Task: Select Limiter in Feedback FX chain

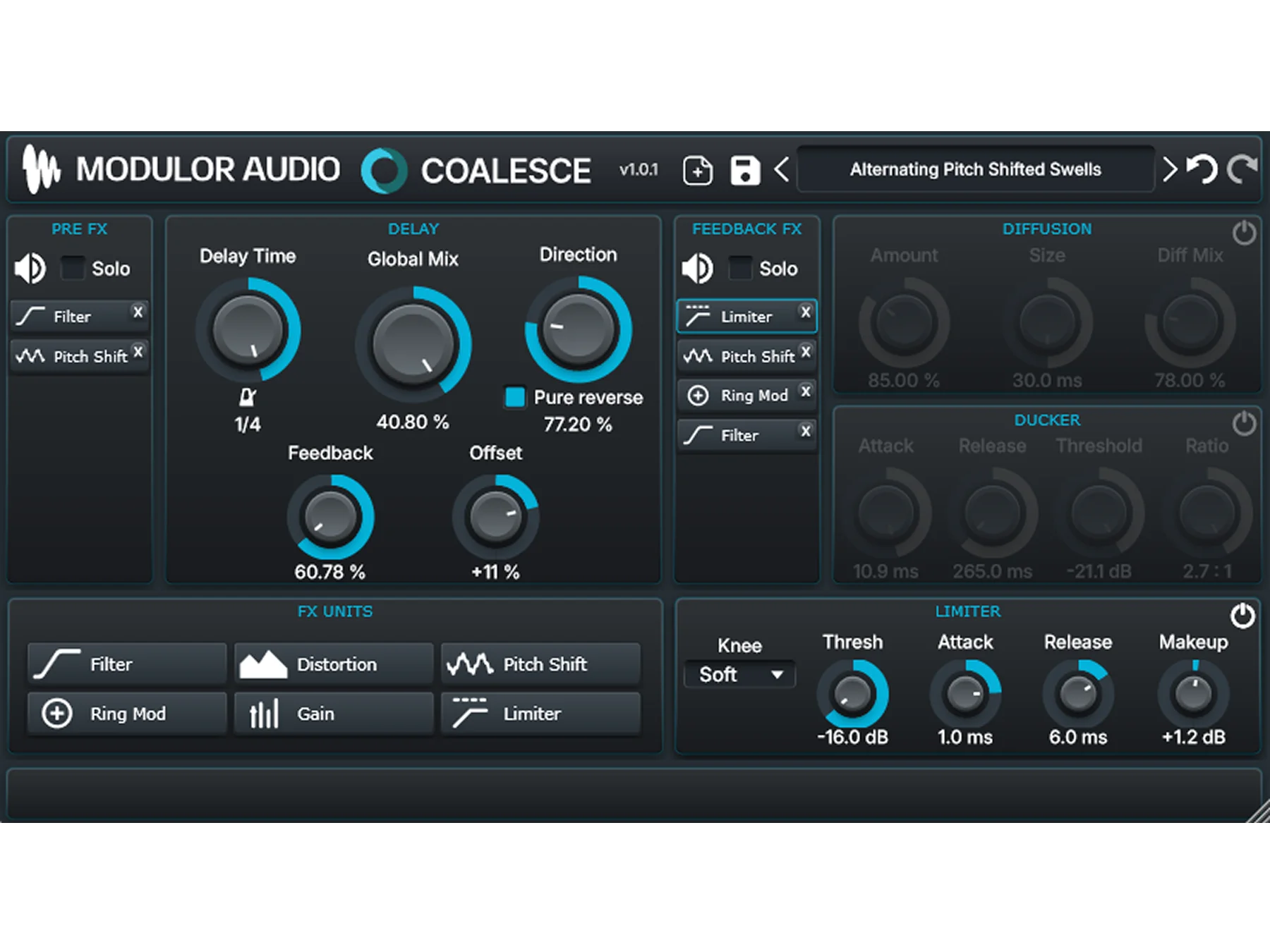Action: [x=746, y=317]
